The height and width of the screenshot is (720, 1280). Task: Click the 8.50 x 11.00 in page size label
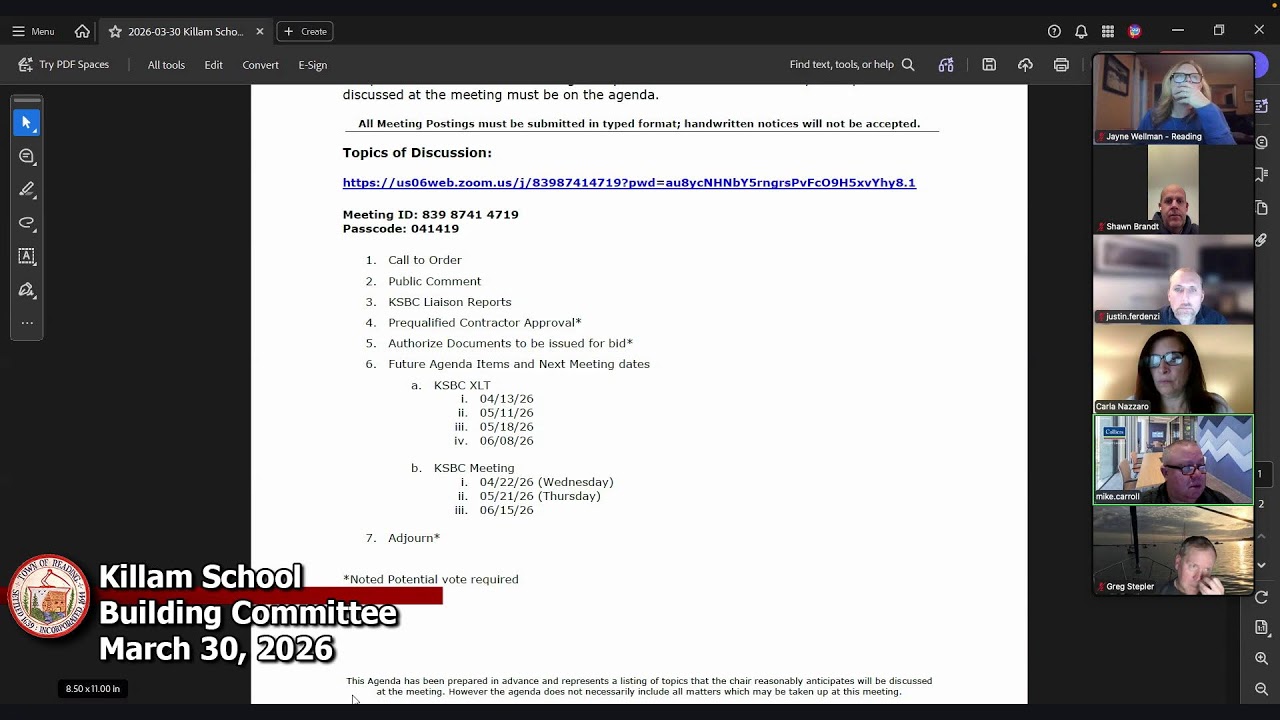tap(93, 688)
